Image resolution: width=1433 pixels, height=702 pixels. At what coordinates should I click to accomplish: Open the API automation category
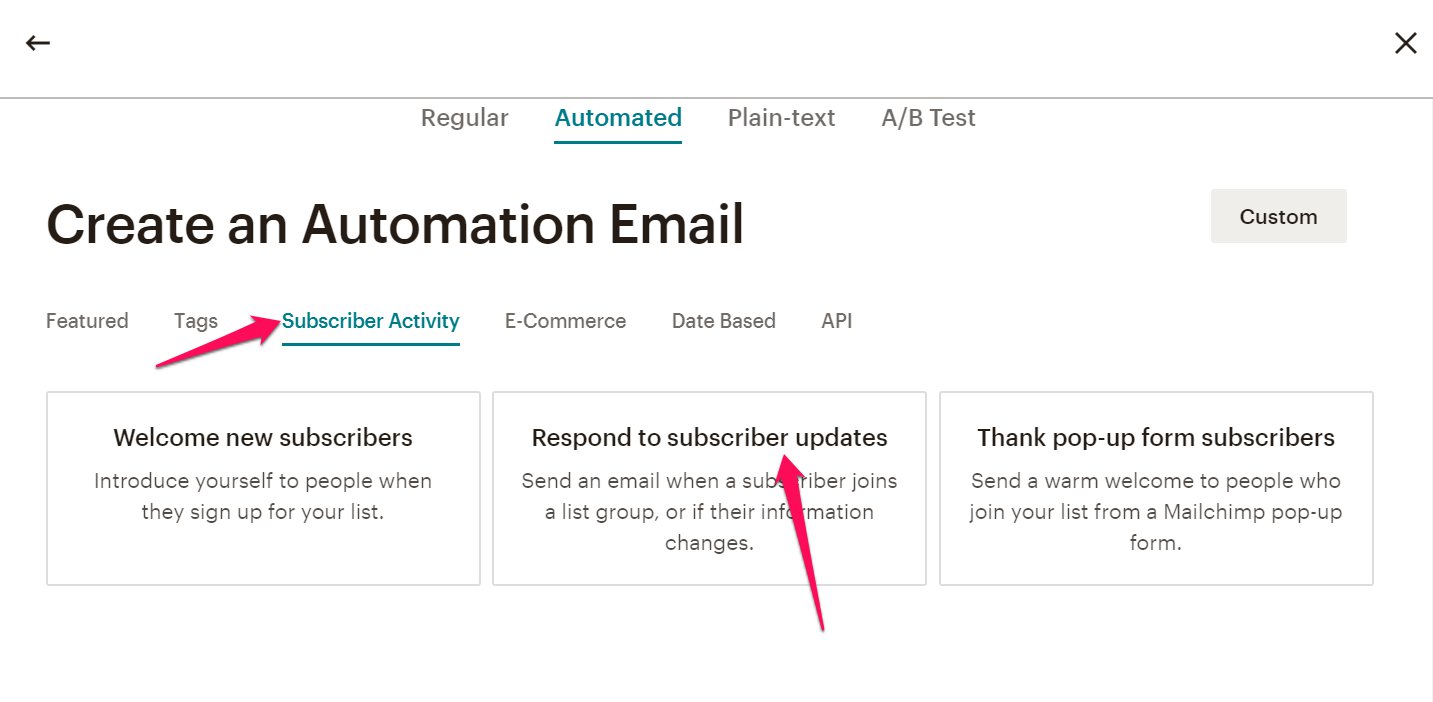click(x=837, y=321)
